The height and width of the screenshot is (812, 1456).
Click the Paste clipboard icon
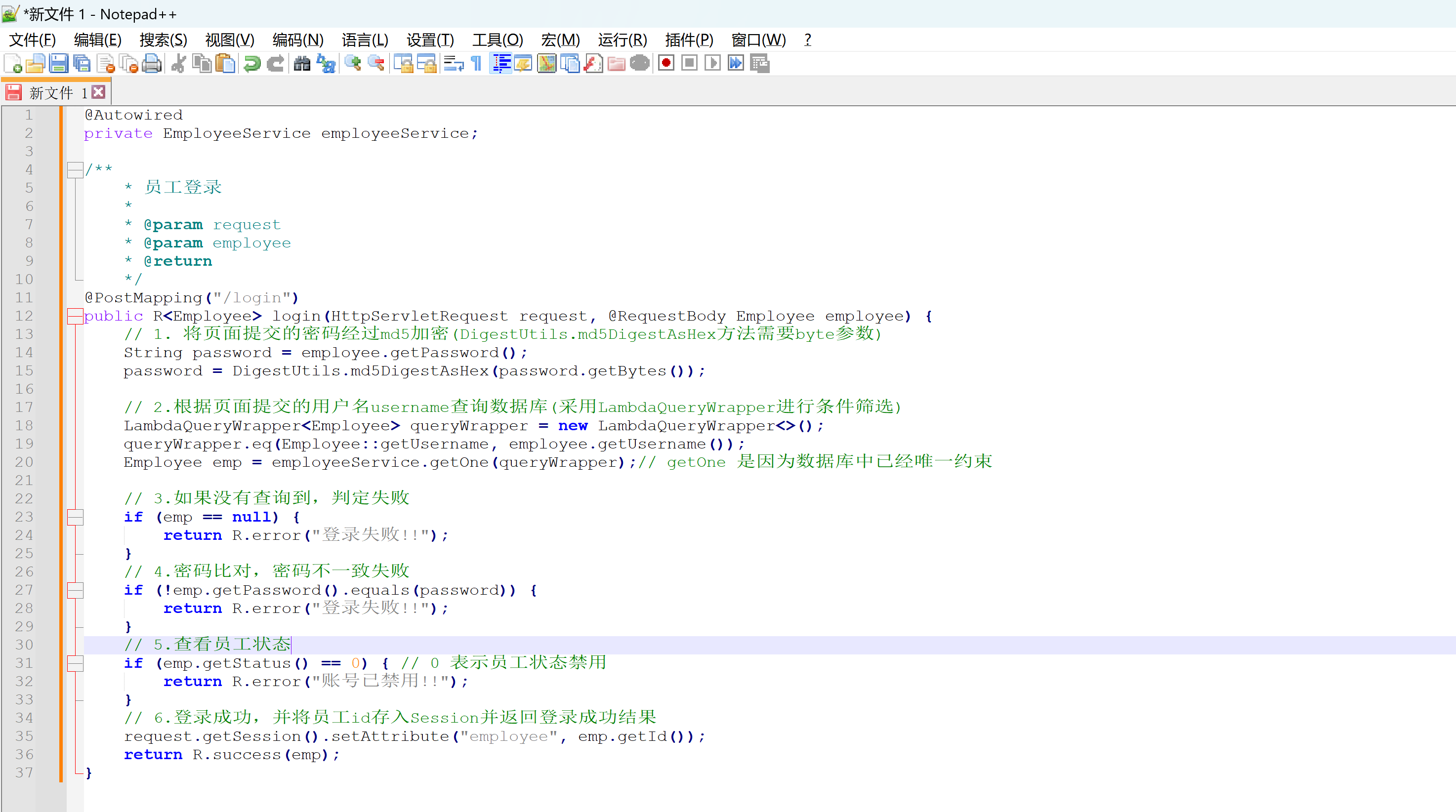225,63
